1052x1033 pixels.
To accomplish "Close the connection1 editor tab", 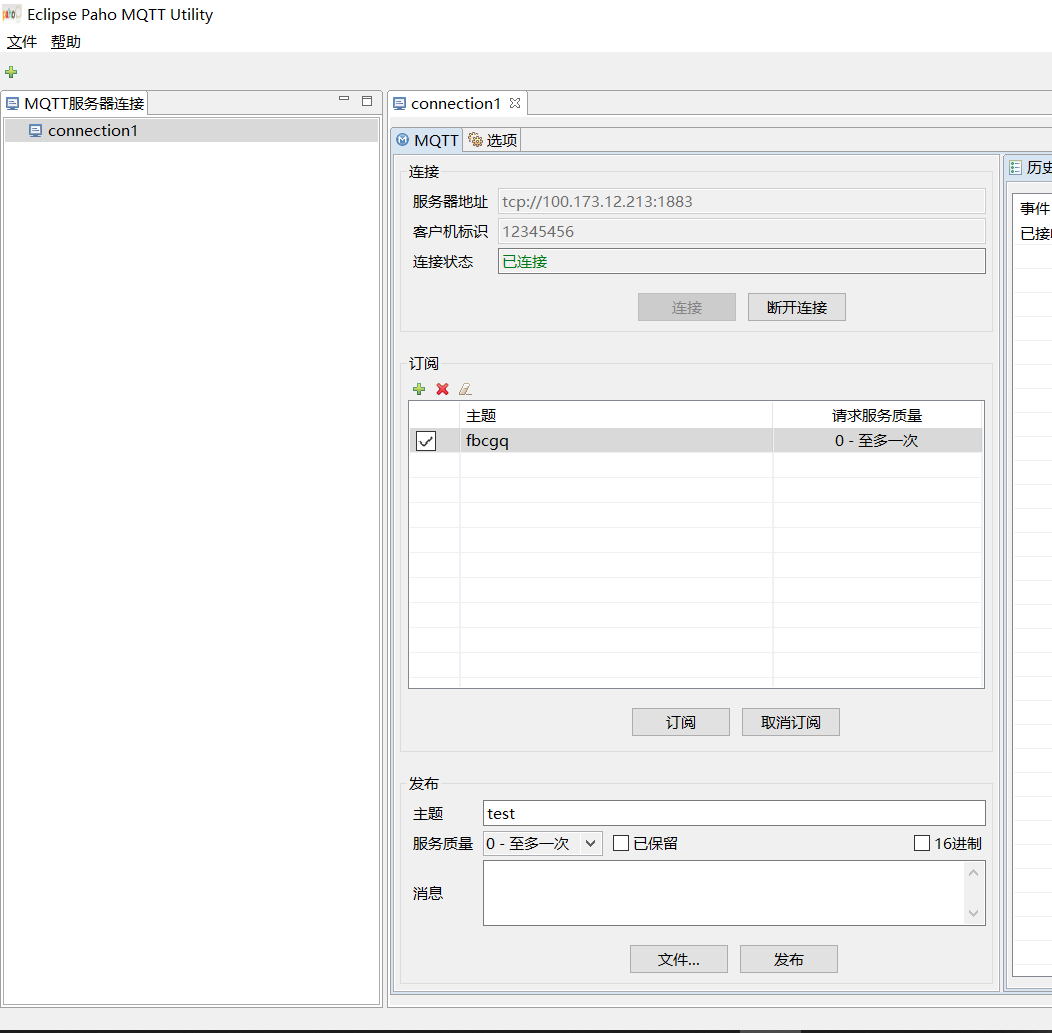I will 515,103.
